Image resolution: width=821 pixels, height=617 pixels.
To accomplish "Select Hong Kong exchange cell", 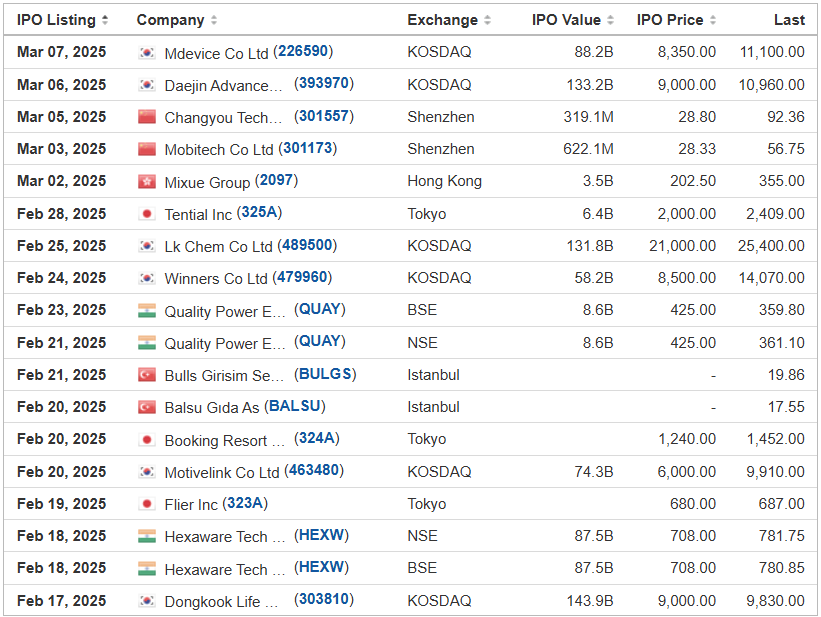I will tap(445, 182).
